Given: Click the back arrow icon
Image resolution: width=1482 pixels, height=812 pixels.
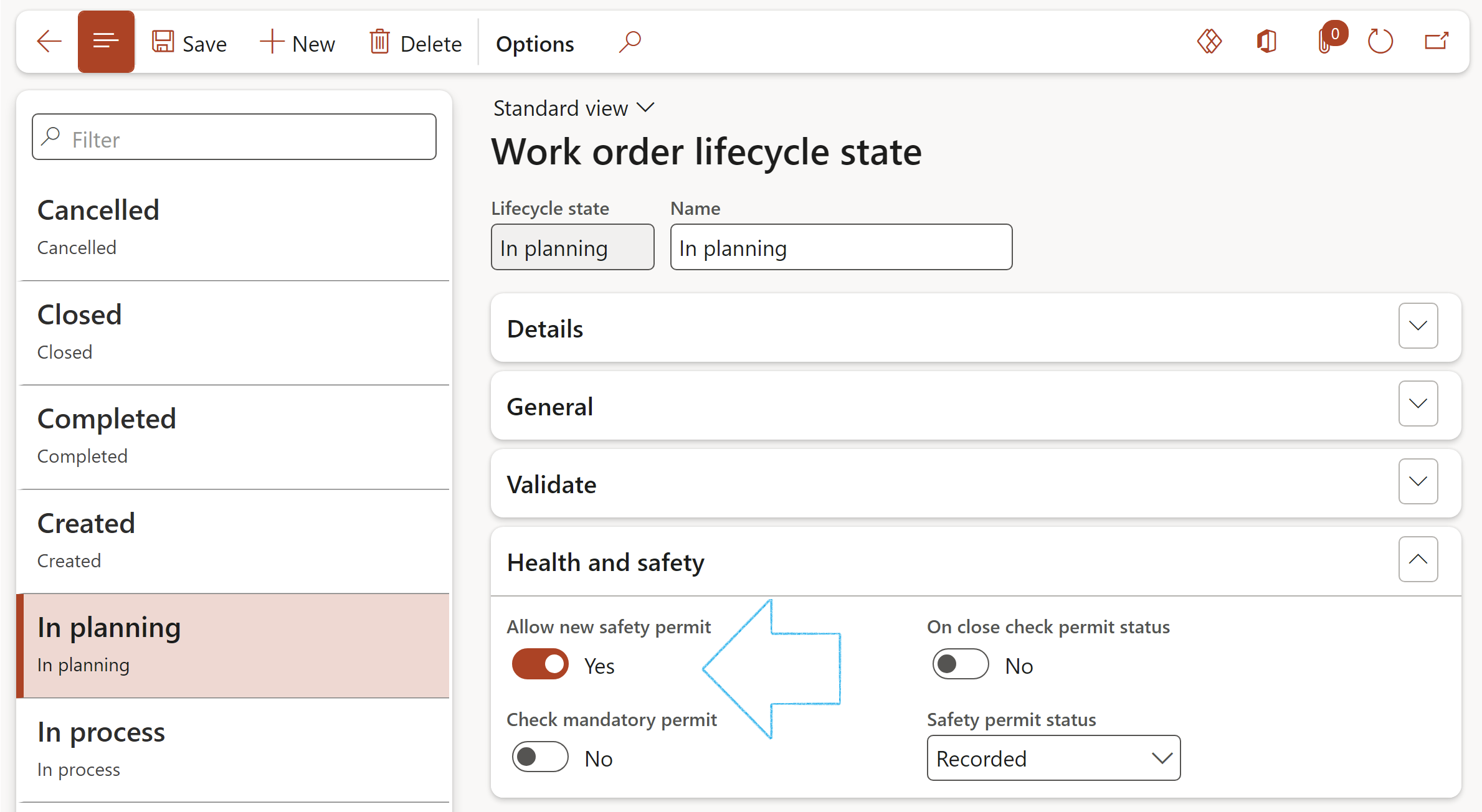Looking at the screenshot, I should pyautogui.click(x=49, y=42).
